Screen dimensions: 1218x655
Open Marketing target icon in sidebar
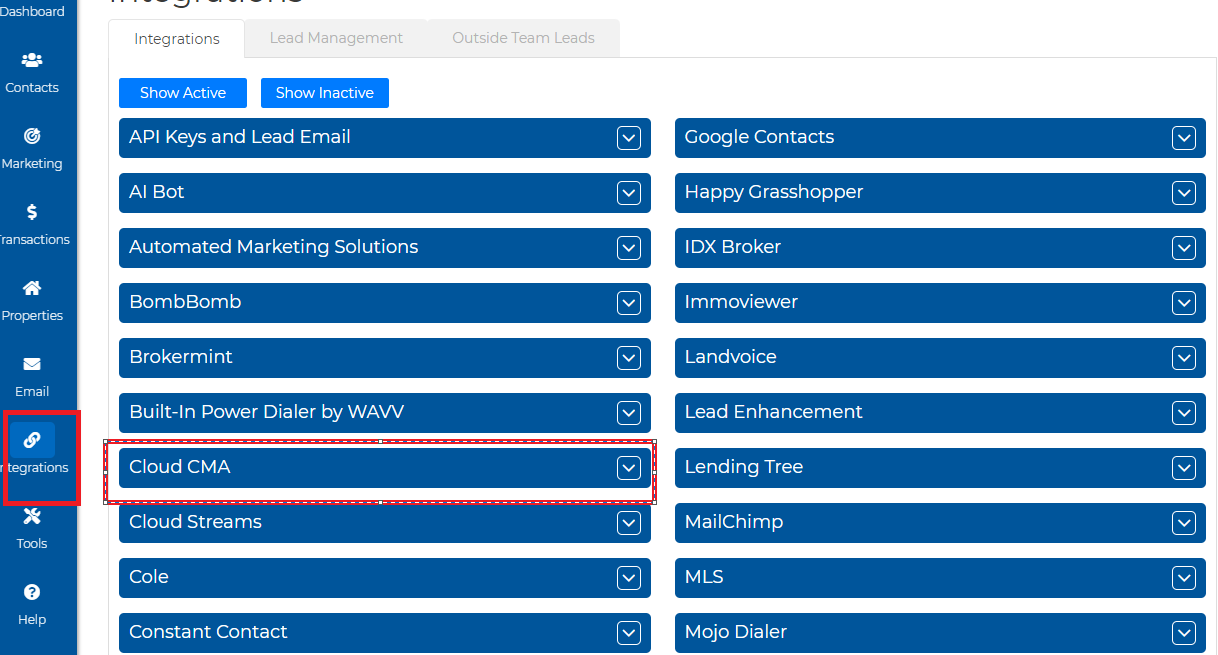click(x=32, y=136)
